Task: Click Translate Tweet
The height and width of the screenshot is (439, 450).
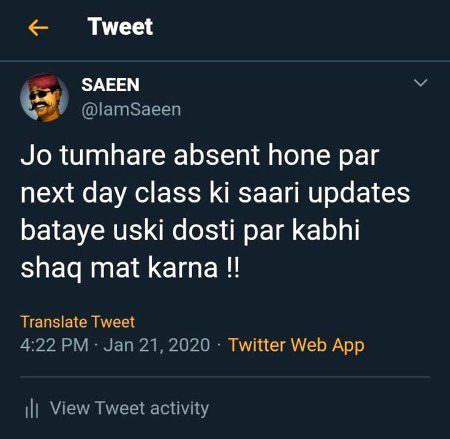Action: [78, 322]
